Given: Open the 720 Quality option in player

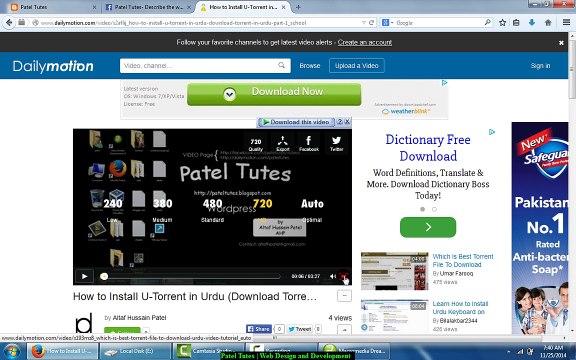Looking at the screenshot, I should click(x=256, y=144).
